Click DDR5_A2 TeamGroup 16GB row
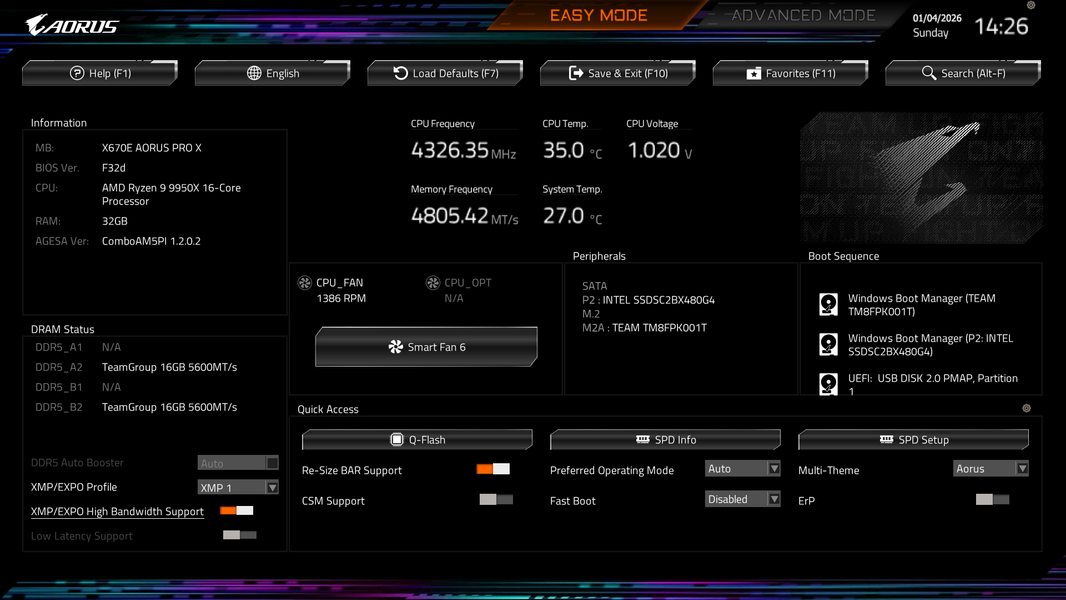This screenshot has height=600, width=1066. [136, 367]
